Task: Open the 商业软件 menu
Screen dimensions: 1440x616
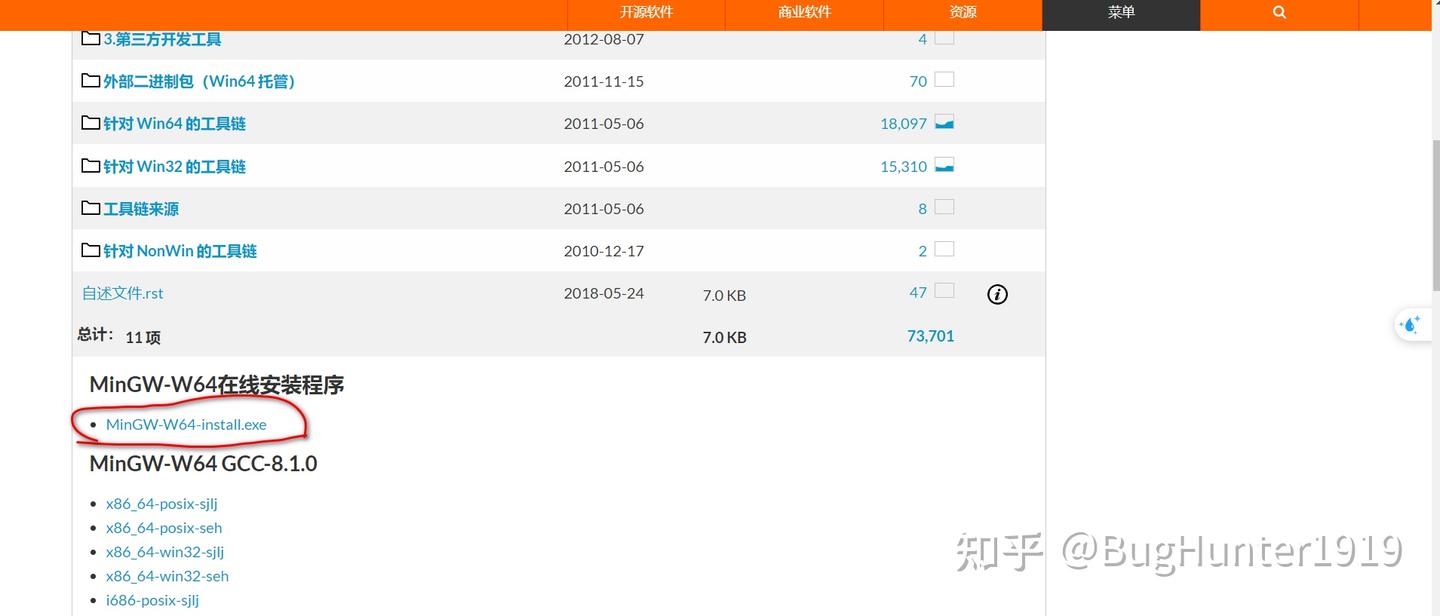Action: click(x=804, y=13)
